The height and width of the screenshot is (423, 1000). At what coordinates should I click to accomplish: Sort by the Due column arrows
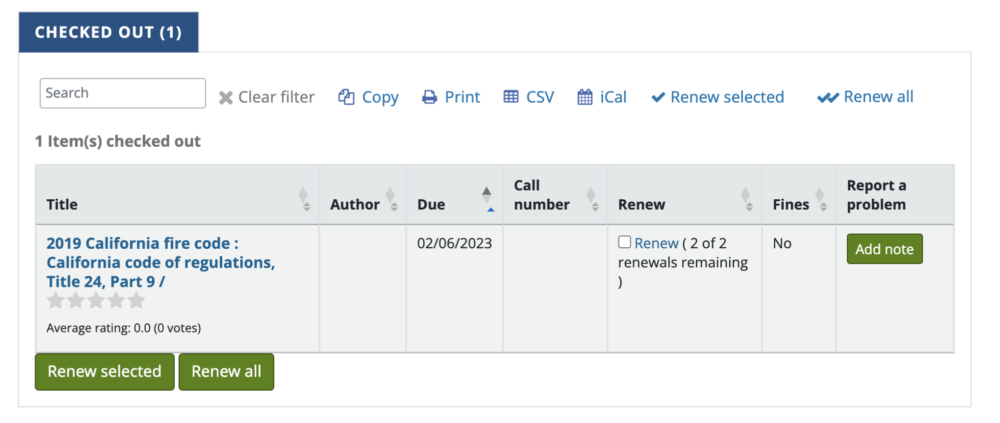pyautogui.click(x=487, y=199)
